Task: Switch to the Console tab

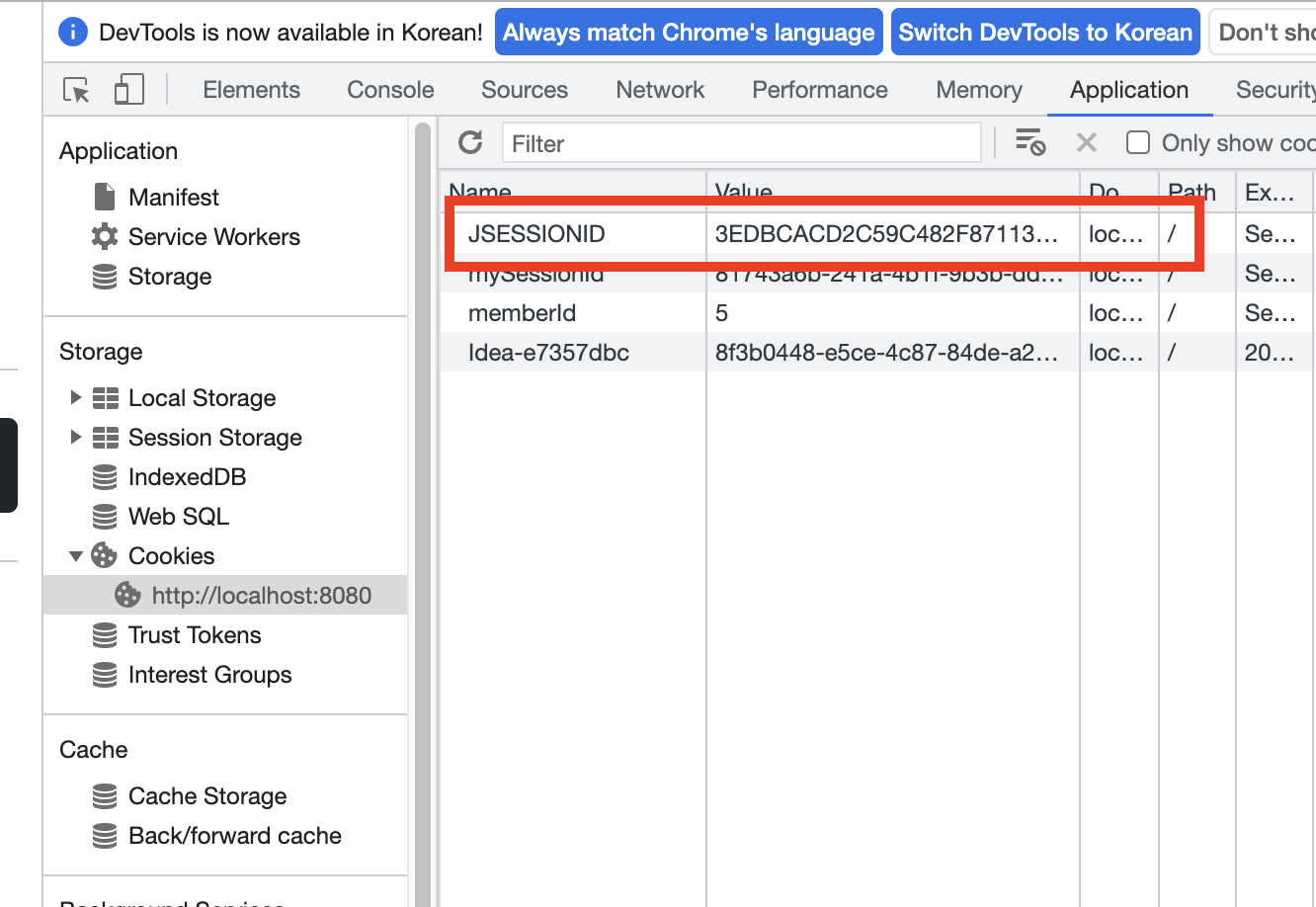Action: [390, 90]
